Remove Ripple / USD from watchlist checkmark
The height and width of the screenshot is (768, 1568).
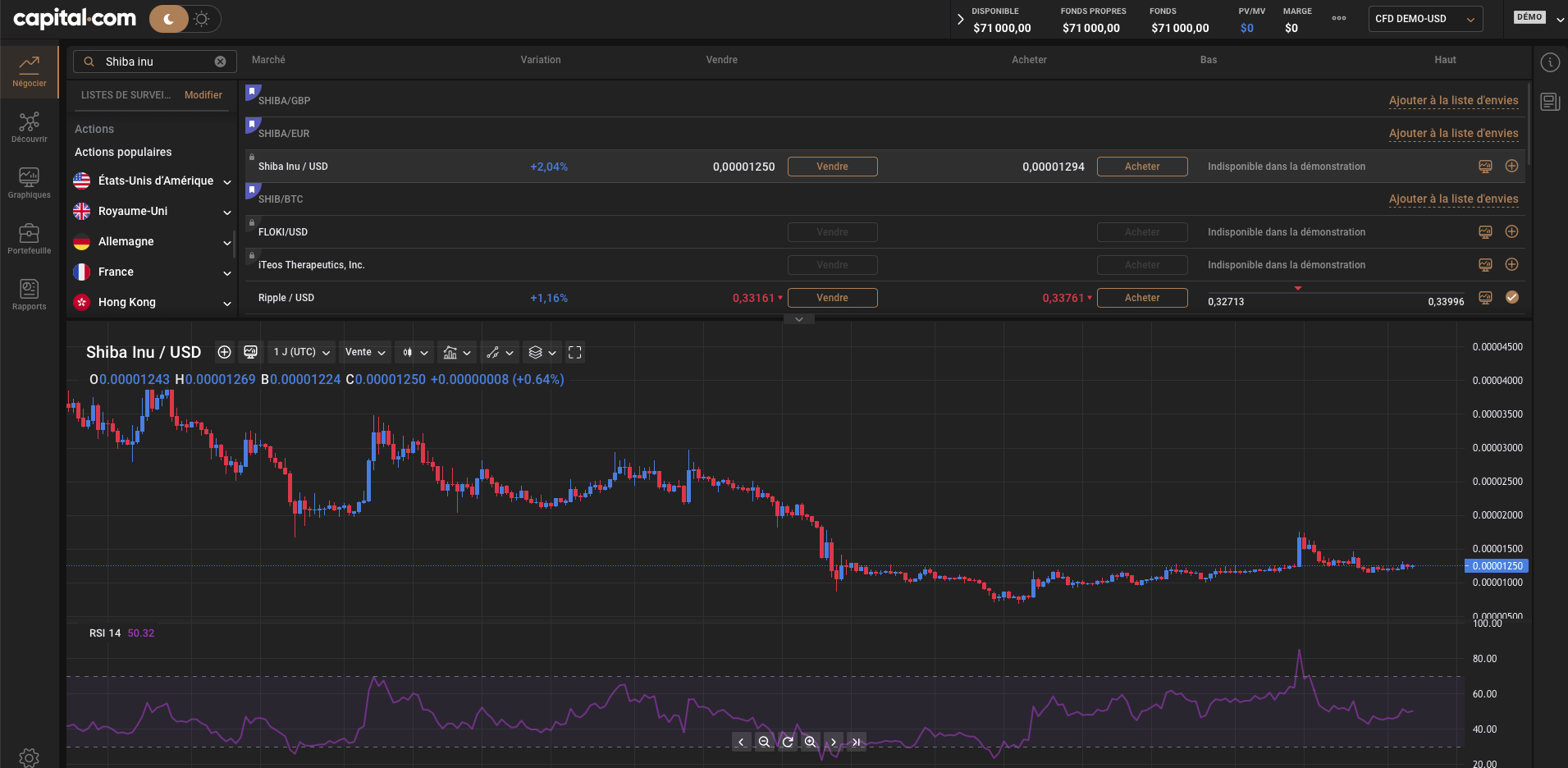pos(1511,297)
